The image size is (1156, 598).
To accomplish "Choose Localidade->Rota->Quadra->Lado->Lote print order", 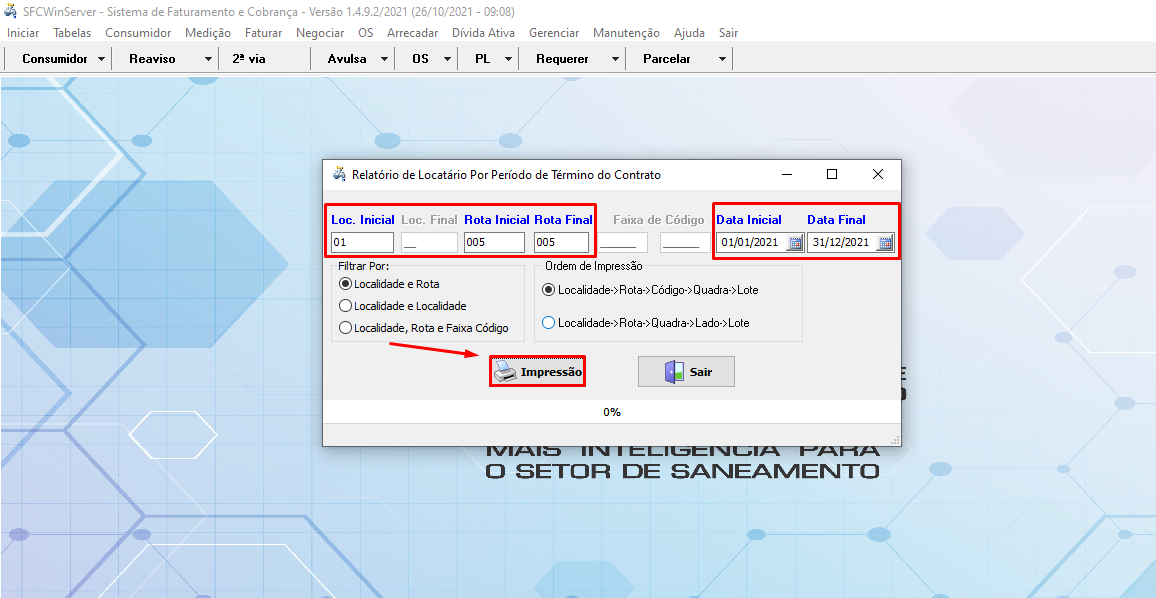I will [x=548, y=323].
